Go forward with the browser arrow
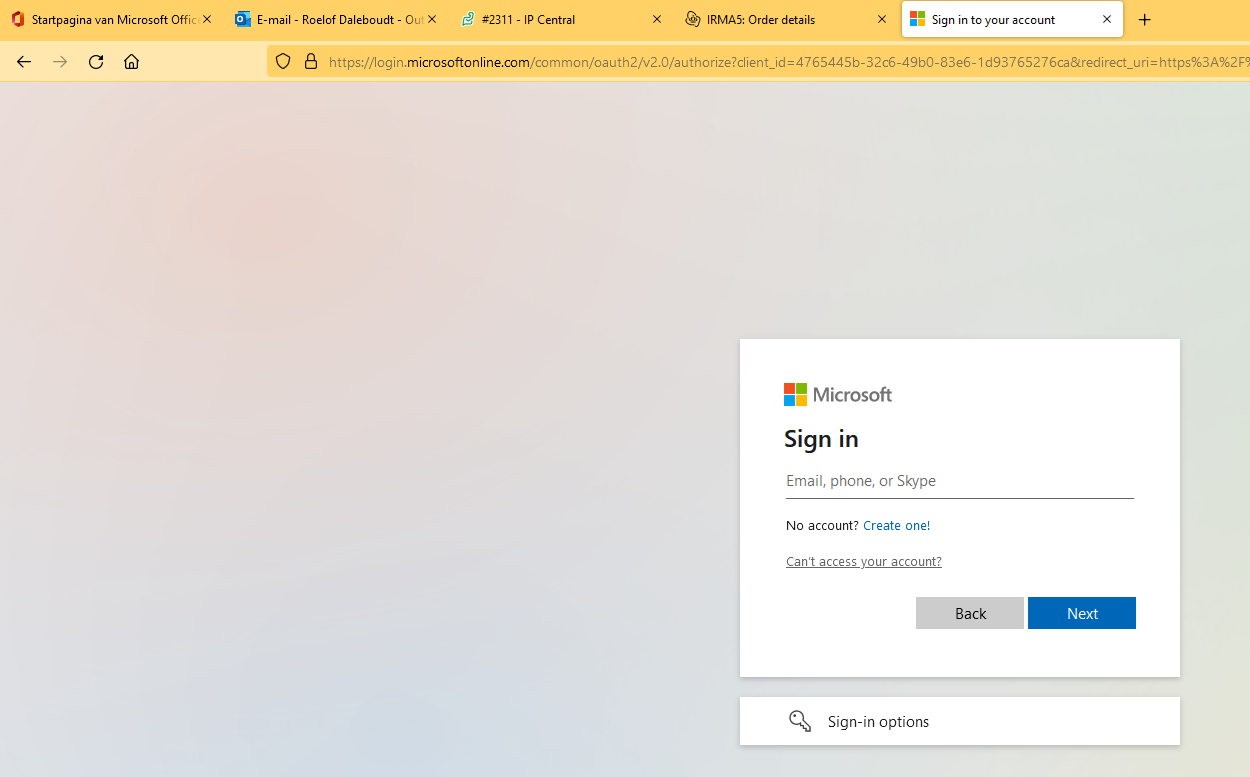Image resolution: width=1250 pixels, height=777 pixels. tap(60, 62)
